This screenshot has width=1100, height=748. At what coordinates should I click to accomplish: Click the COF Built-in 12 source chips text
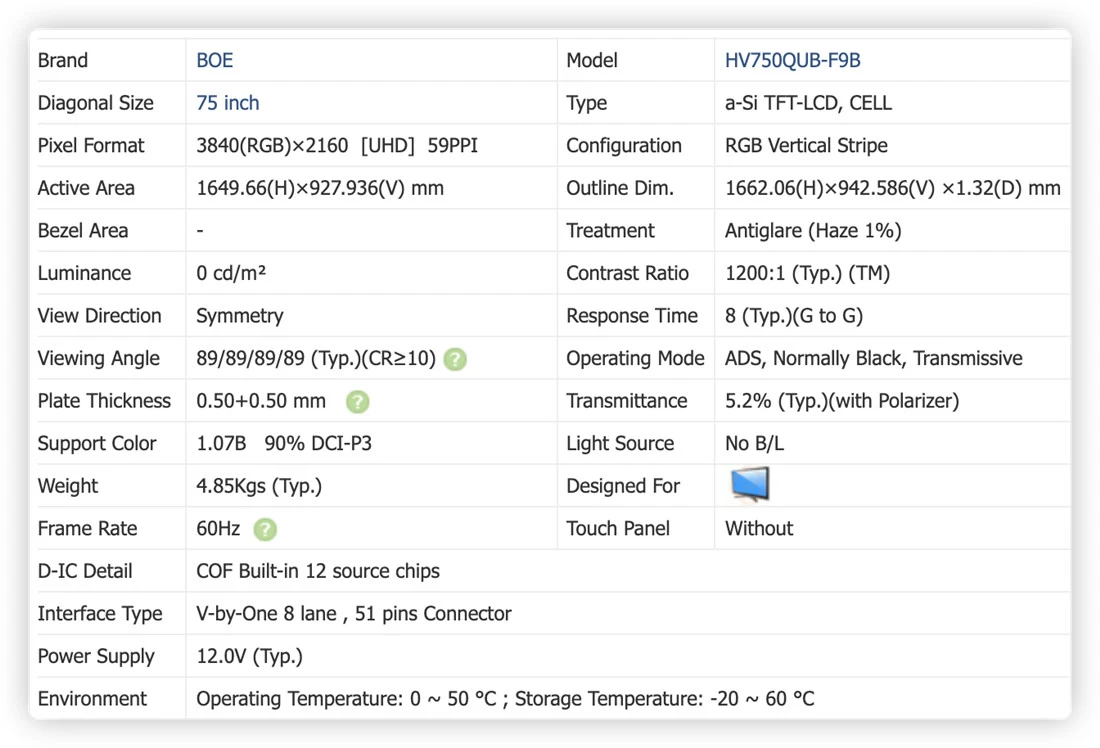[318, 571]
